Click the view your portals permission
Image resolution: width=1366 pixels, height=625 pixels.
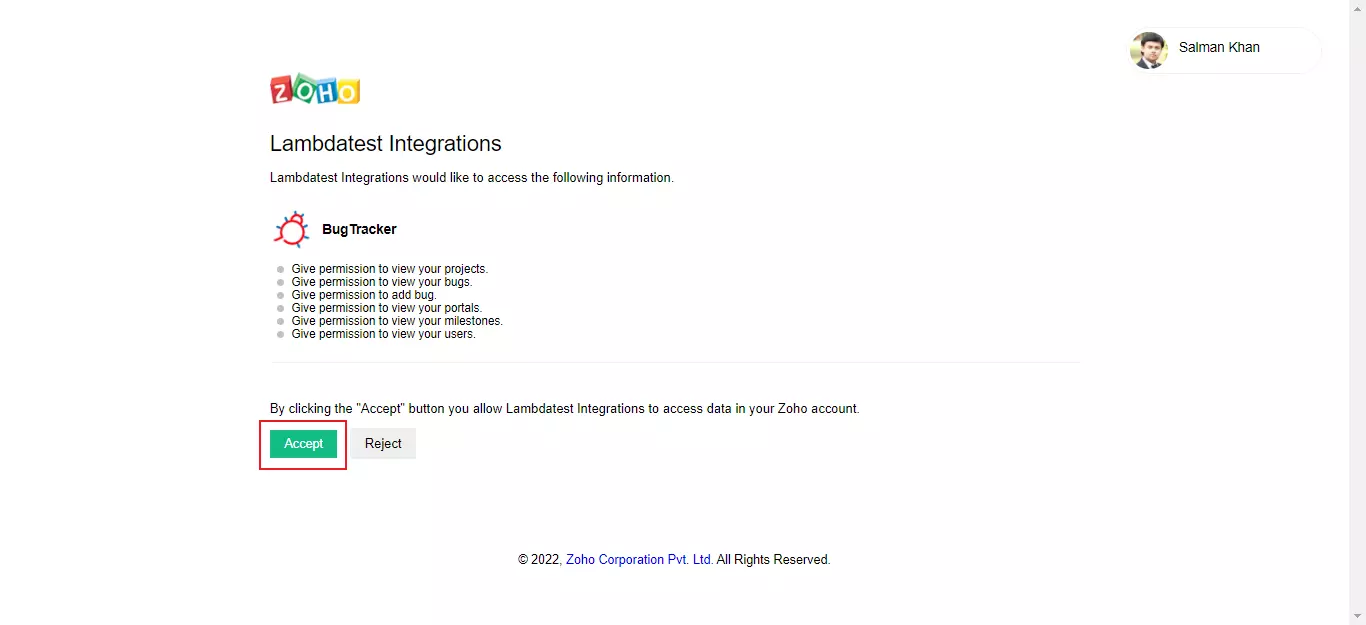point(386,308)
